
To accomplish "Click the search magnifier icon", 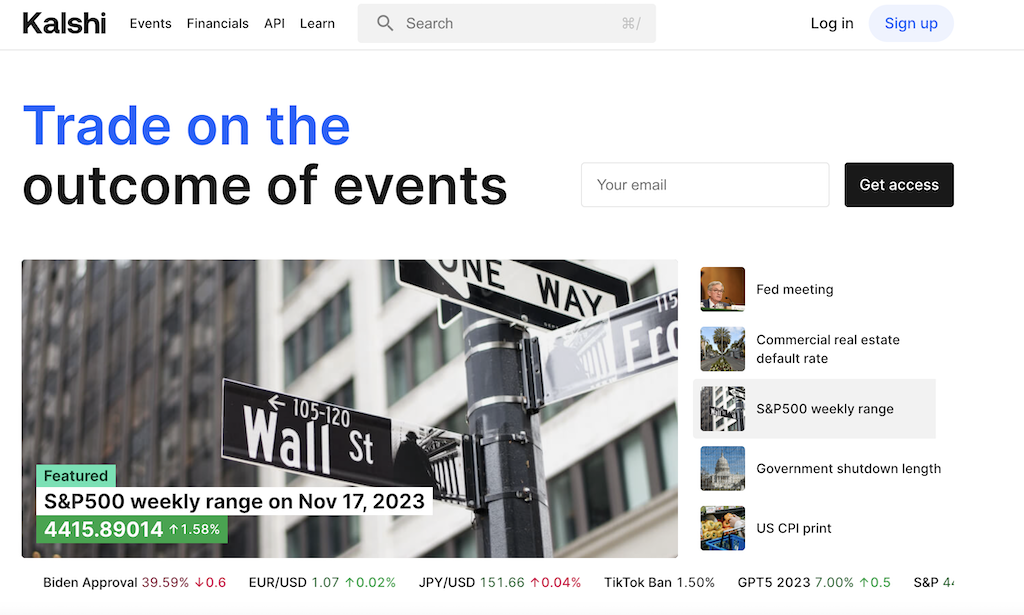I will (385, 24).
